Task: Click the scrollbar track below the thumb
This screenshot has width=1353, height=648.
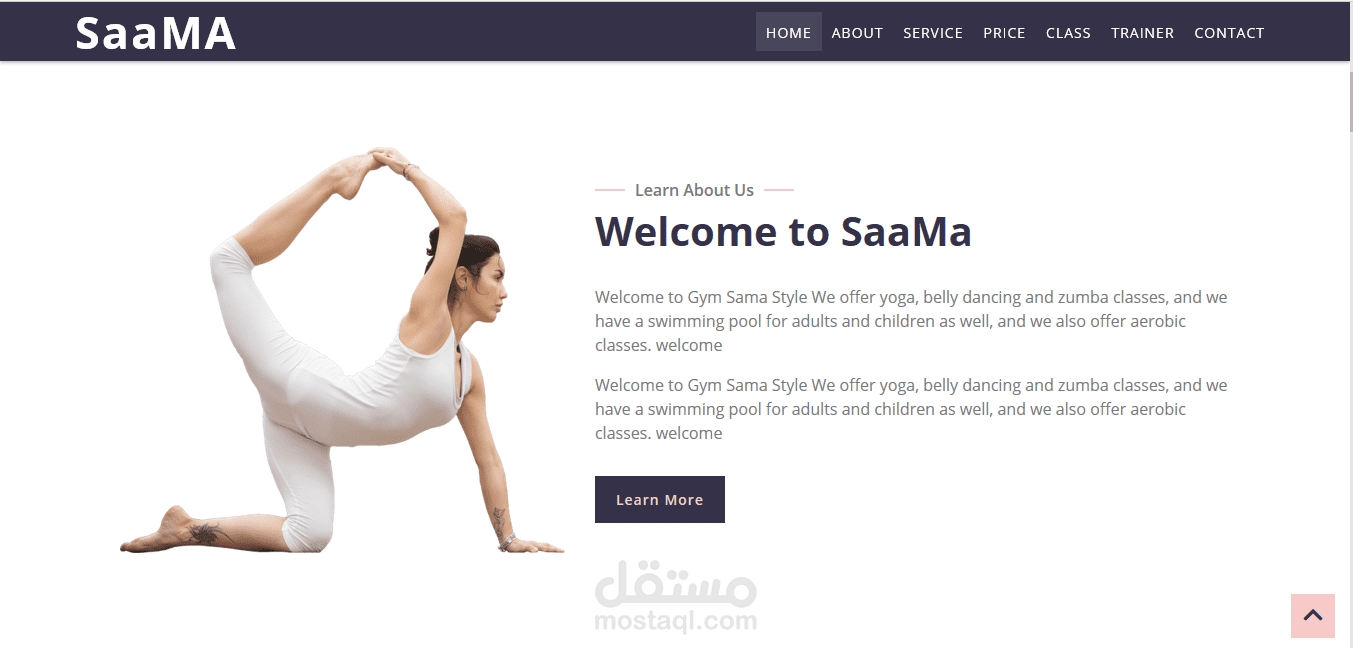Action: [1350, 390]
